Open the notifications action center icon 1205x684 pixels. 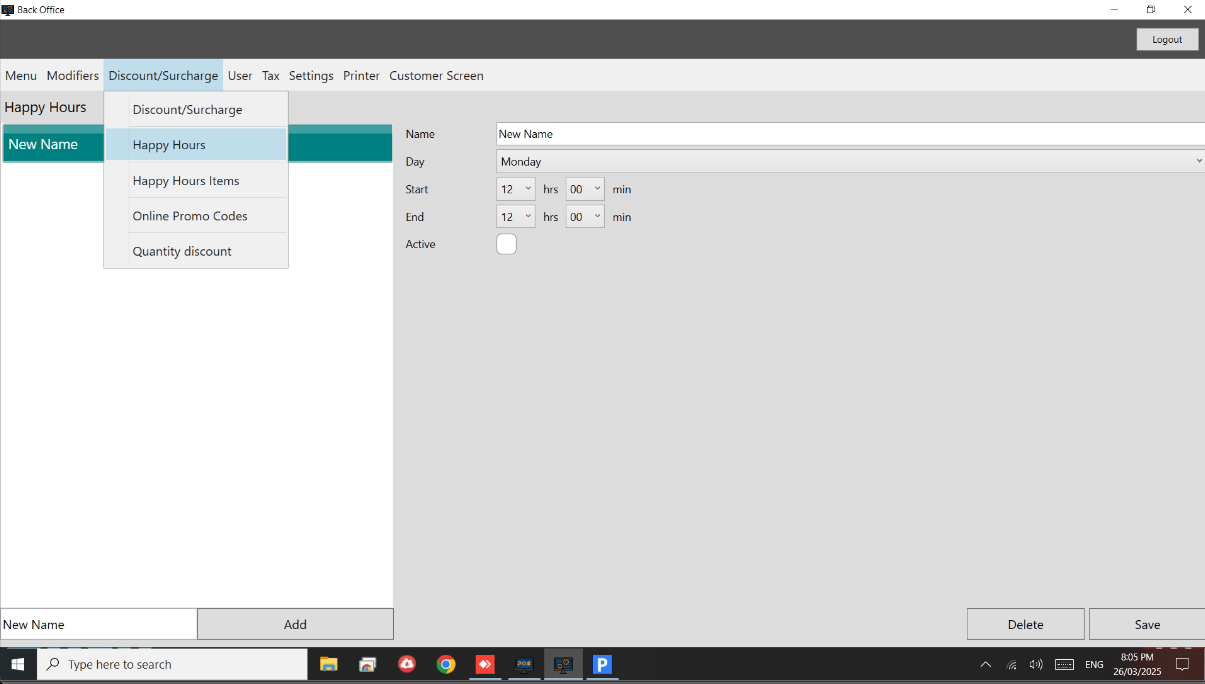click(1182, 664)
